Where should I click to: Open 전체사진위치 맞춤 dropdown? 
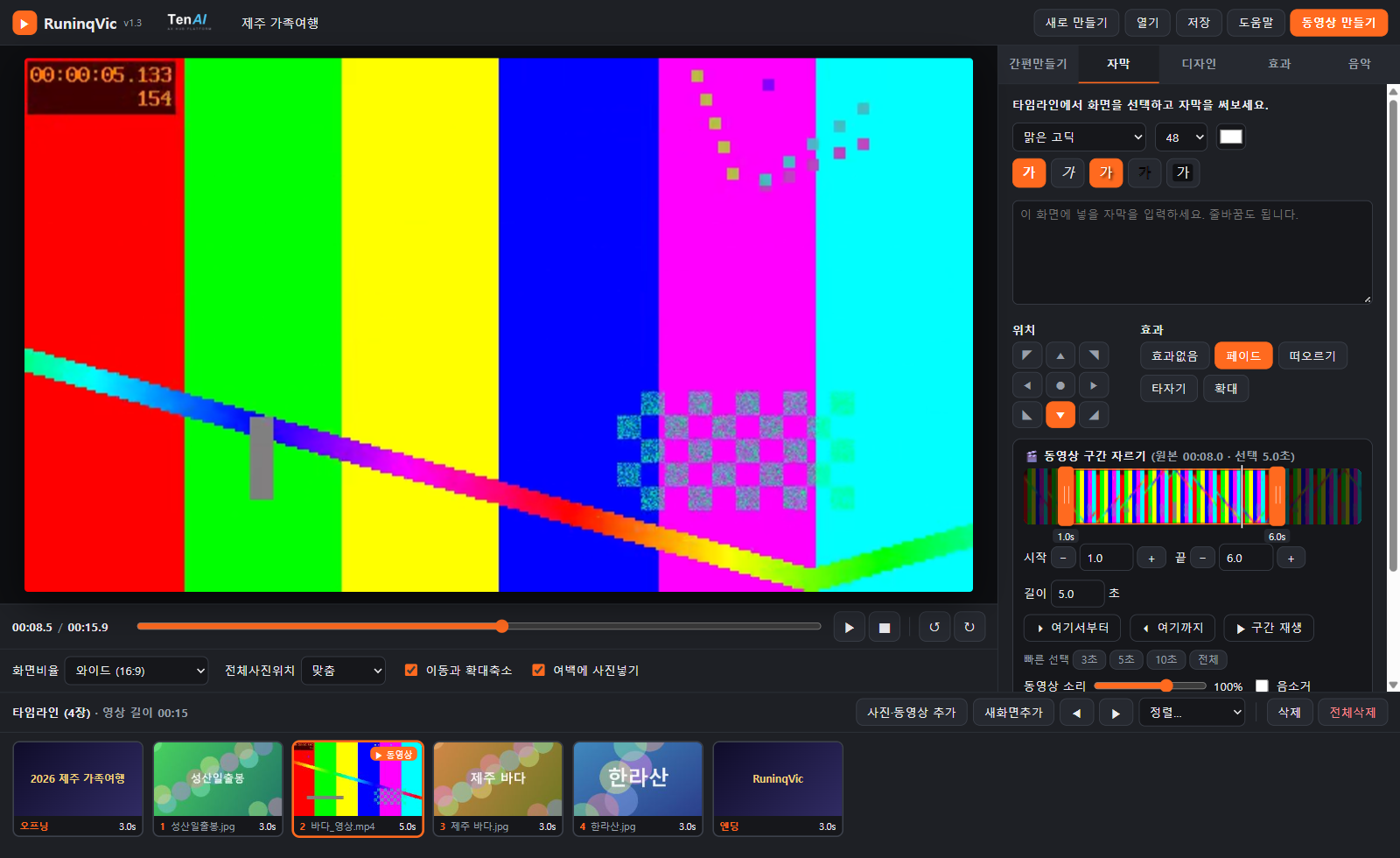coord(343,671)
